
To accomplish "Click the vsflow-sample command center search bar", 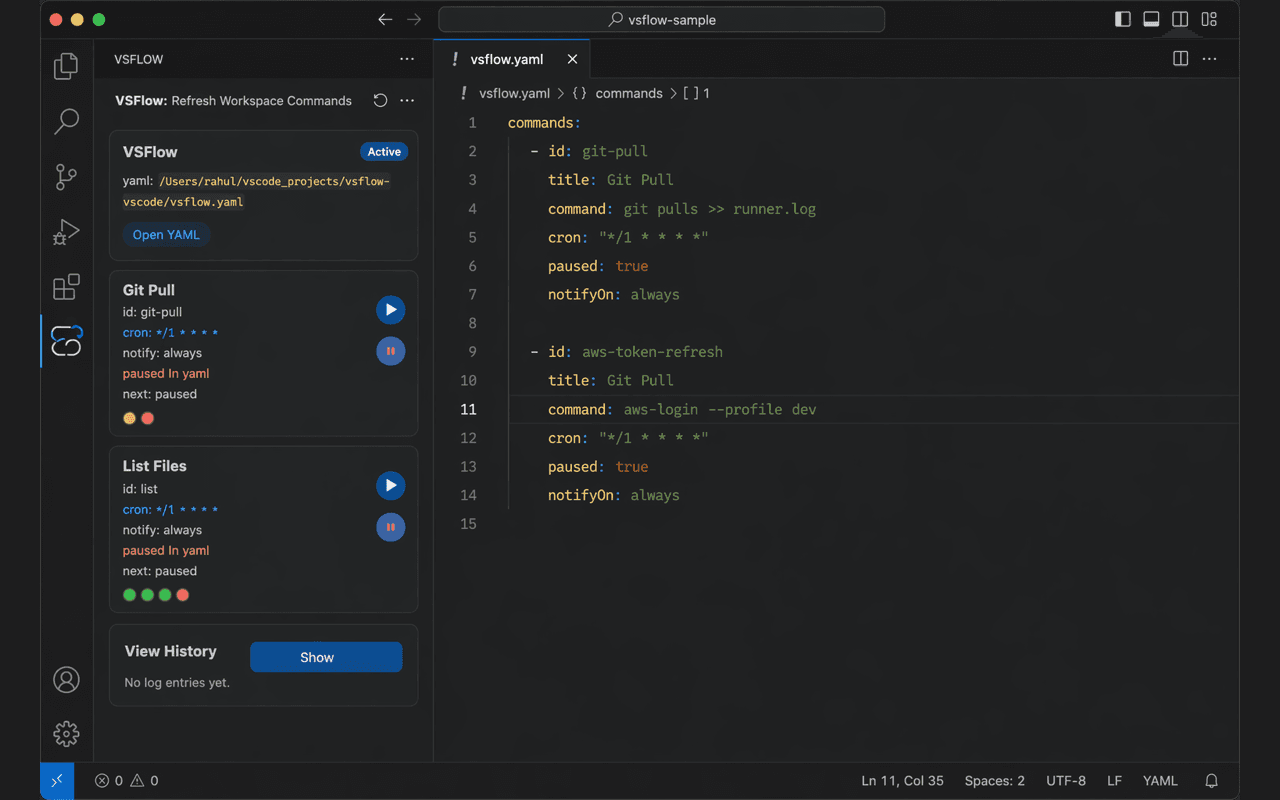I will (660, 19).
